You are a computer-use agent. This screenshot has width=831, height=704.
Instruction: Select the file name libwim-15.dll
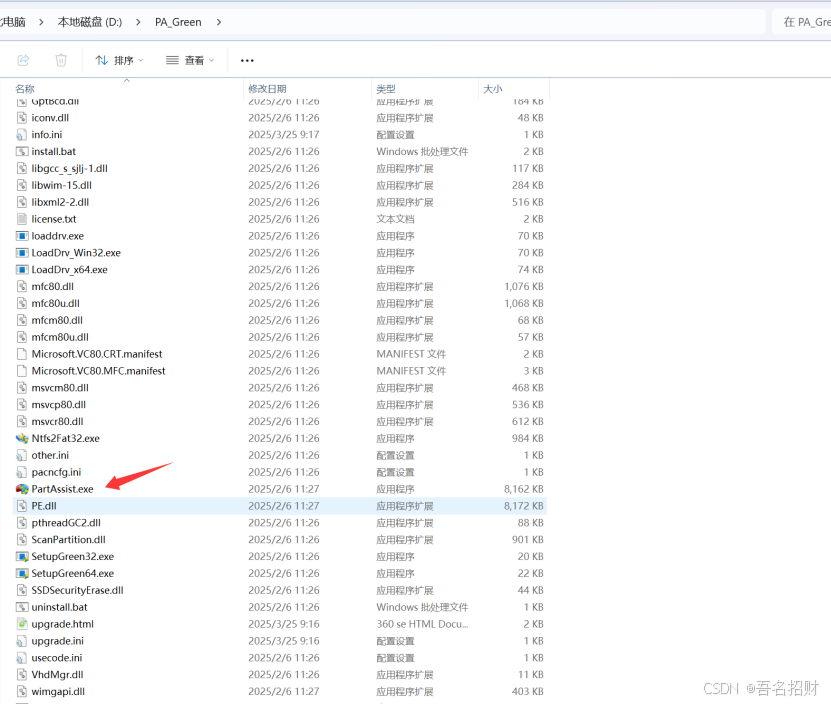(x=61, y=186)
